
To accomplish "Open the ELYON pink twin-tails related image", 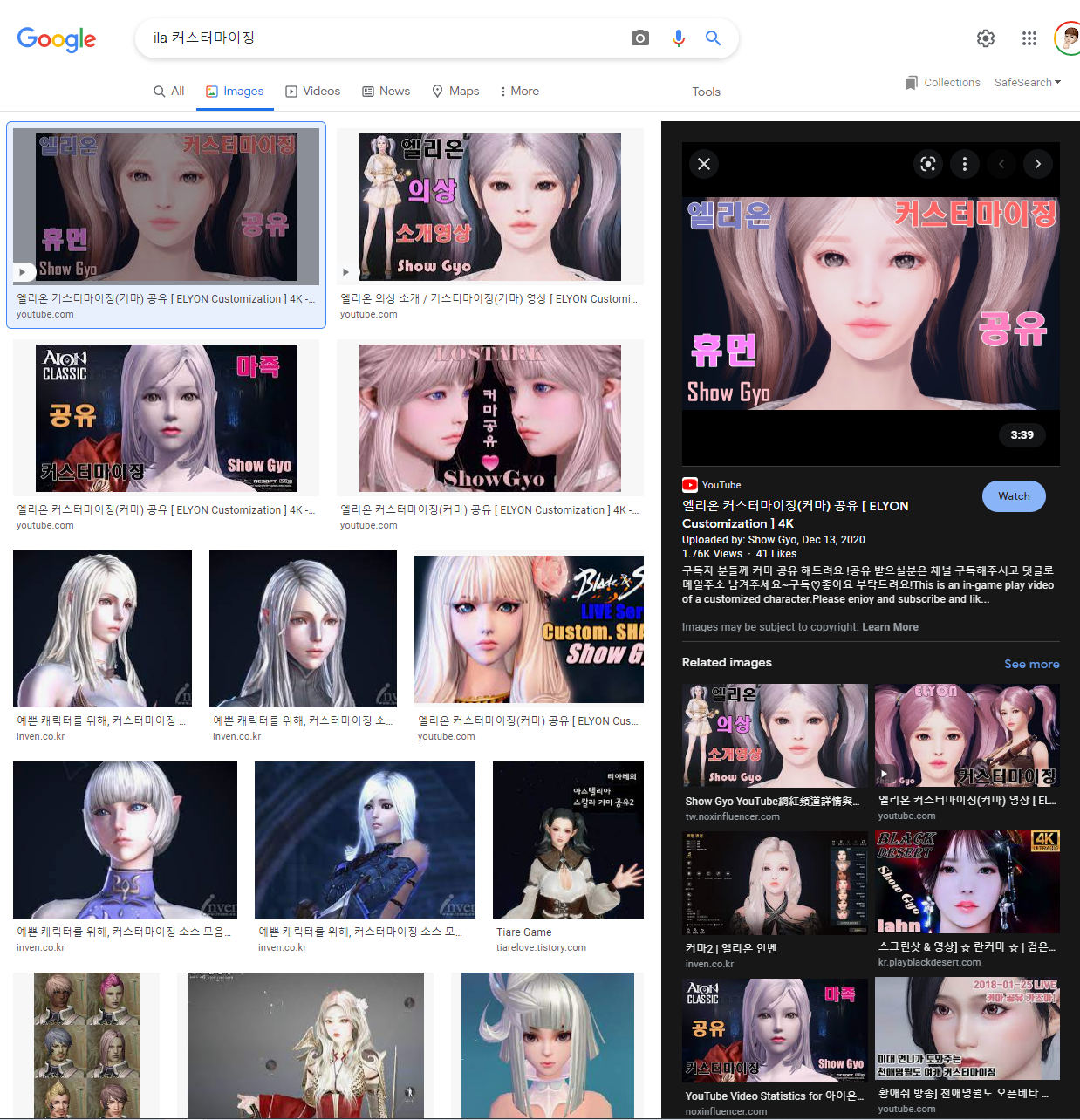I will click(x=967, y=736).
